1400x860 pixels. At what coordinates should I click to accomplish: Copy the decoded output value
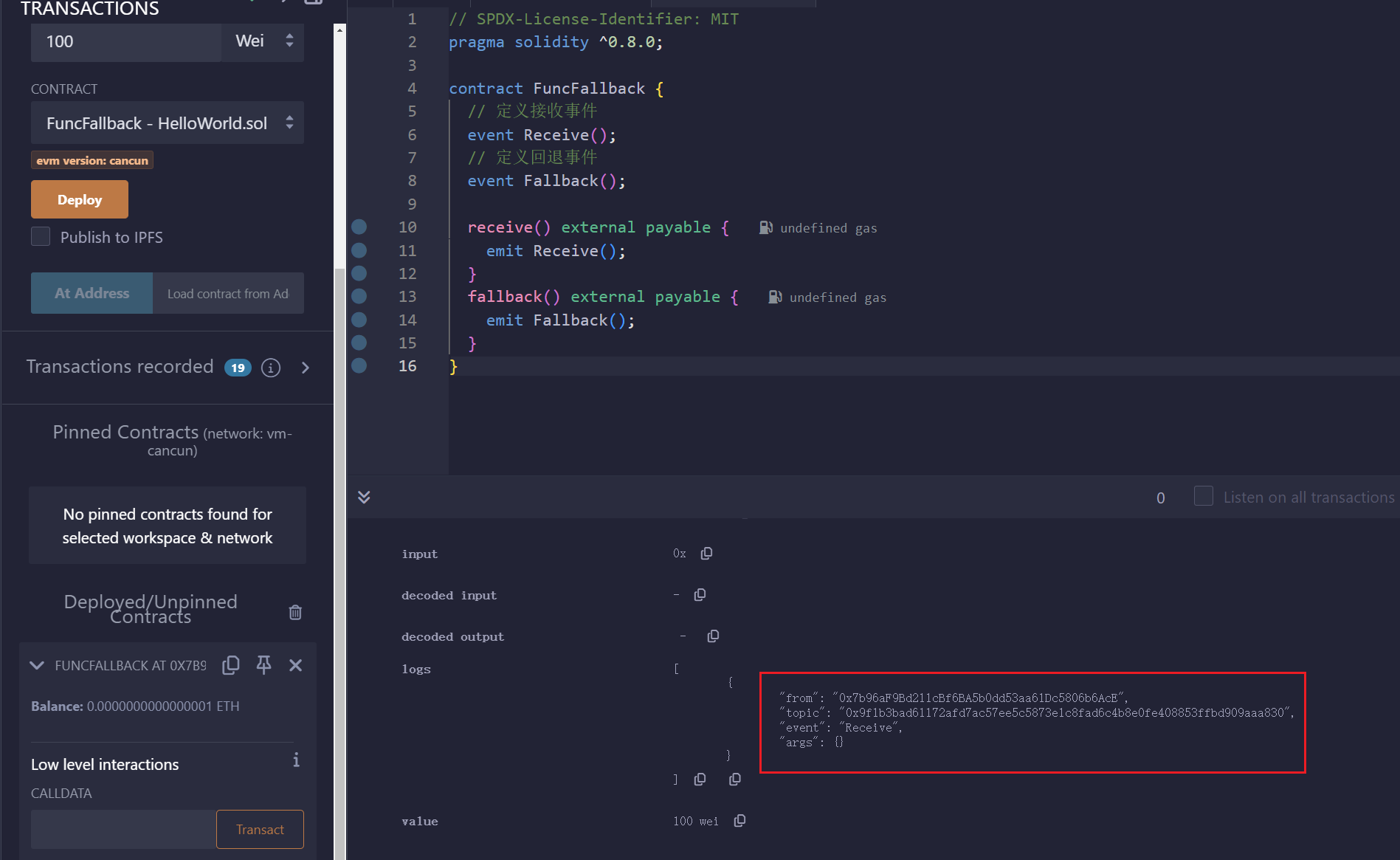[x=713, y=636]
